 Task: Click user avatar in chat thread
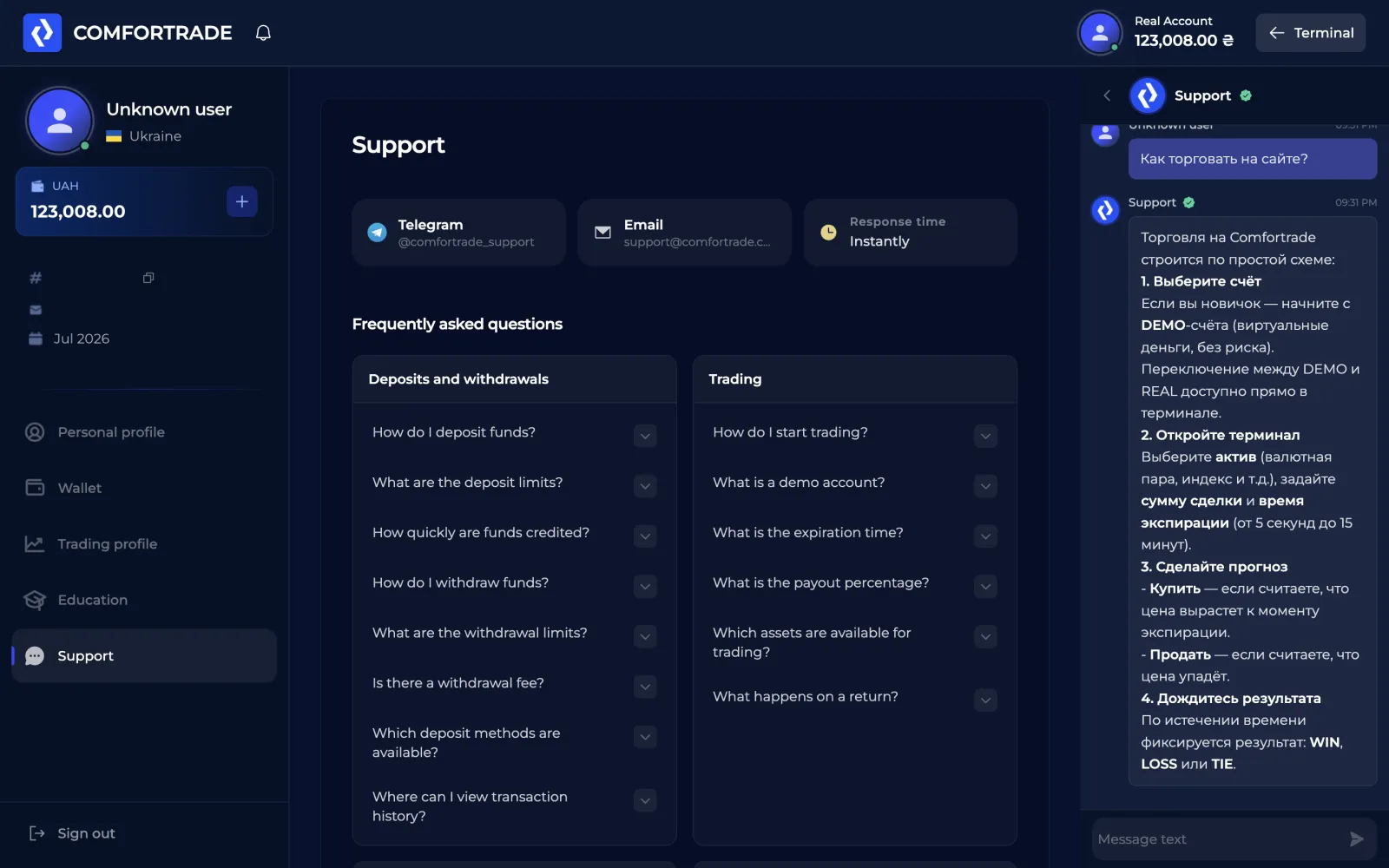pyautogui.click(x=1105, y=135)
